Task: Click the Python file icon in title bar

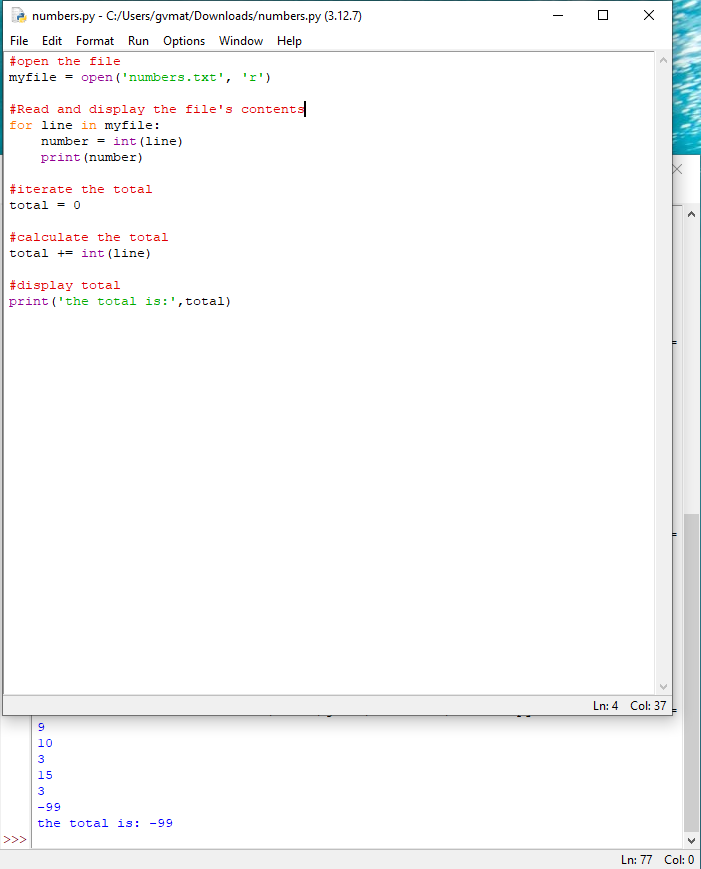Action: point(19,16)
